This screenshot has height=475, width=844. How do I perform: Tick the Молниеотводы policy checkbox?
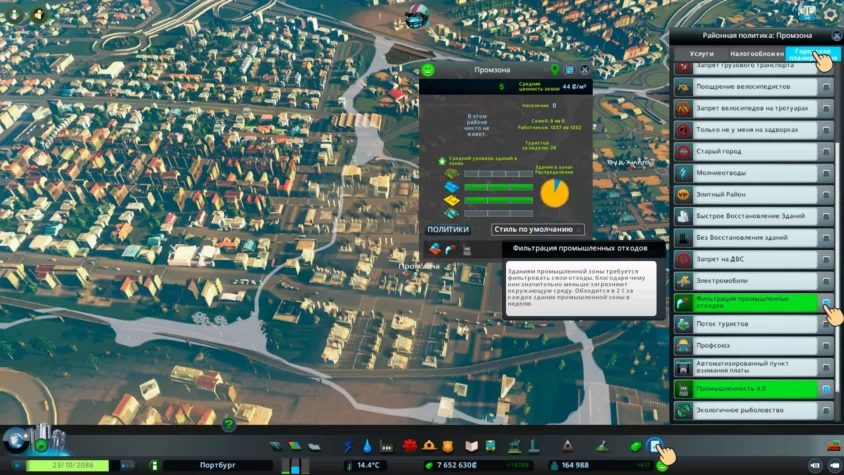826,173
